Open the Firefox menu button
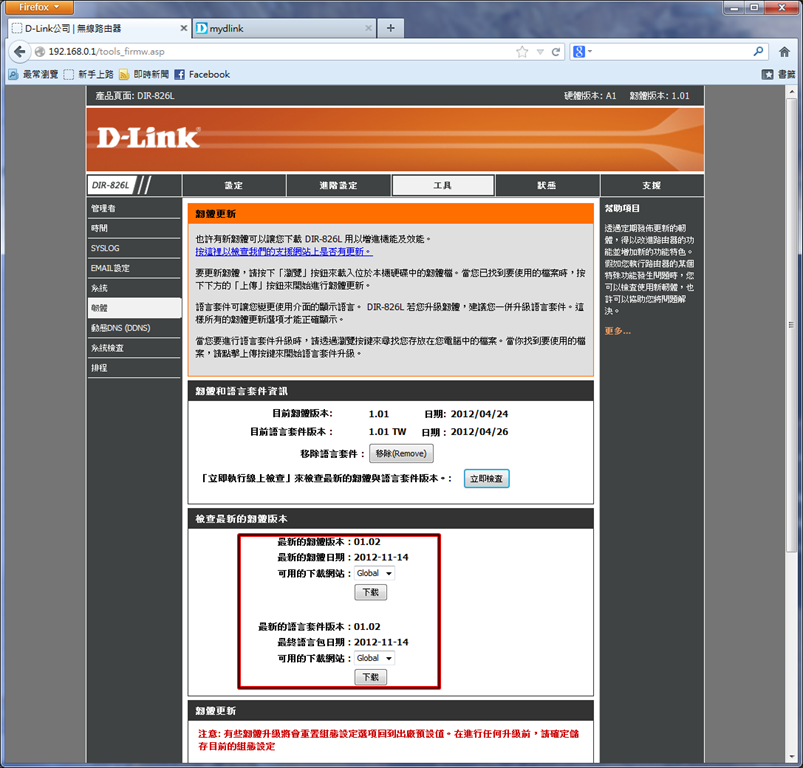The image size is (803, 768). pyautogui.click(x=38, y=7)
